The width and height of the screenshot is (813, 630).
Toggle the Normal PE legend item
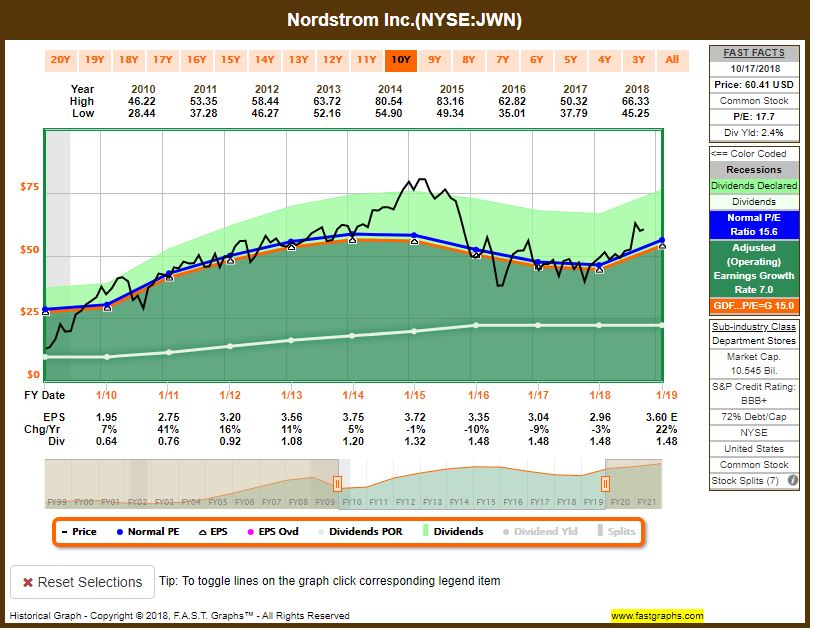coord(148,531)
